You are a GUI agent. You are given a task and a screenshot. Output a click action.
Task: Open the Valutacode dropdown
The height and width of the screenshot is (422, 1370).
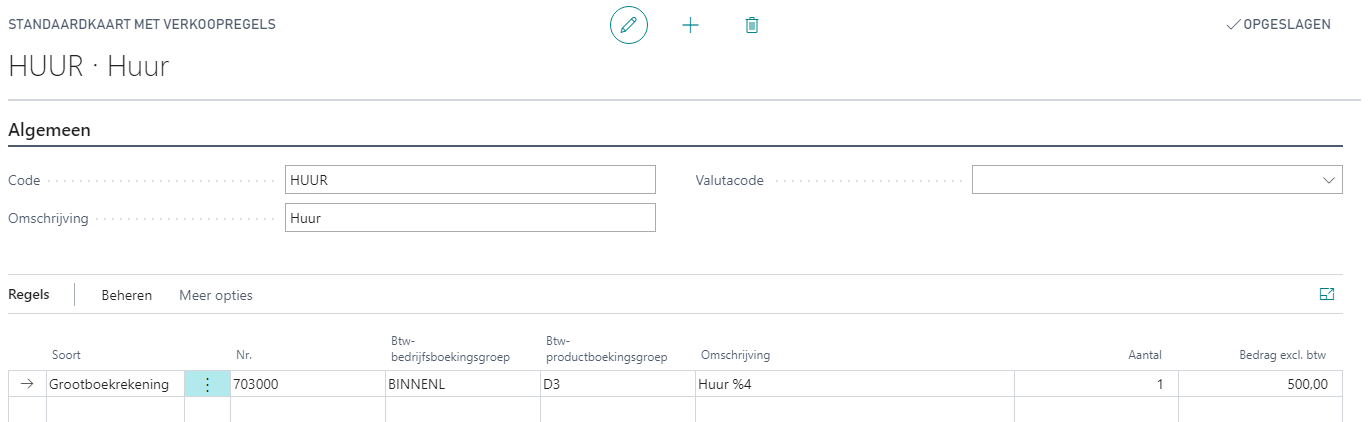tap(1328, 180)
